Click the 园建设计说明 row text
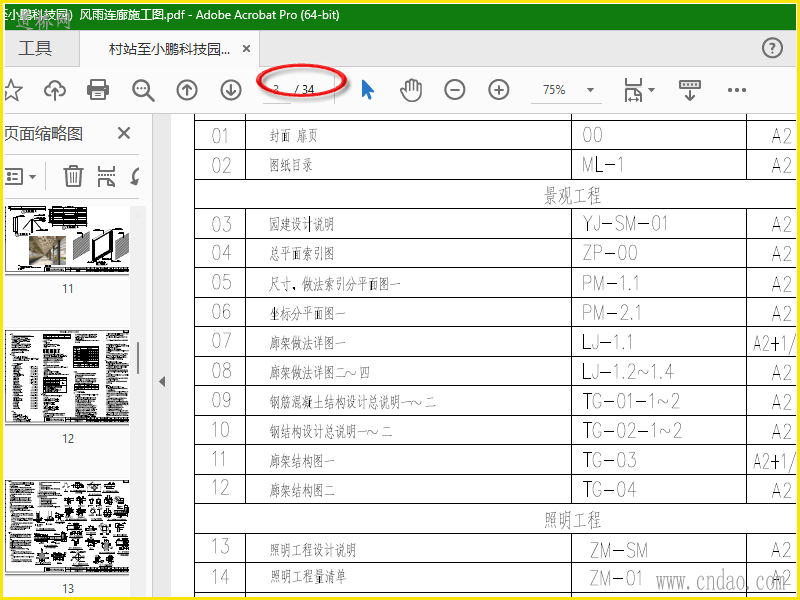 tap(302, 224)
